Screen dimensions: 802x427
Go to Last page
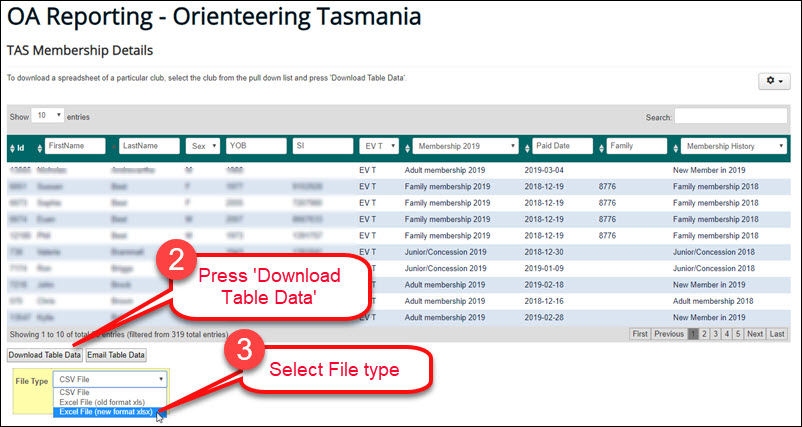(776, 334)
